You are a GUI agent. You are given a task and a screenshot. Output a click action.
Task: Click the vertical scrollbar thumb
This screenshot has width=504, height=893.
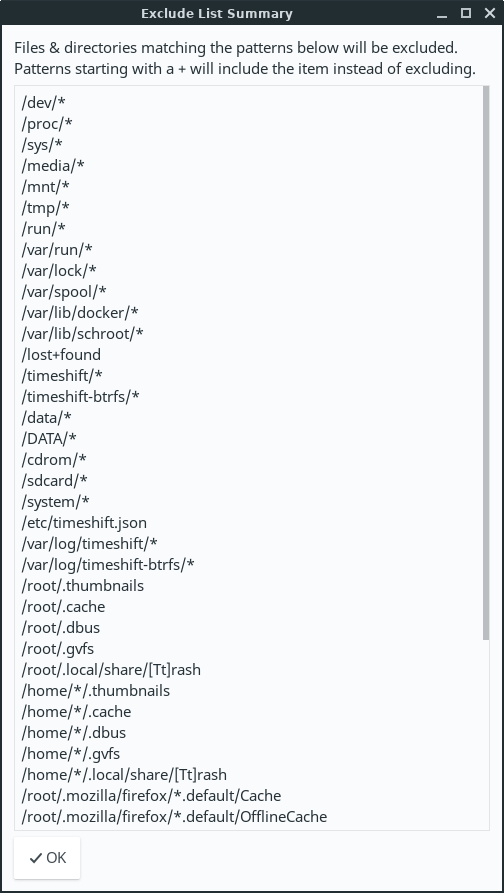pos(486,363)
